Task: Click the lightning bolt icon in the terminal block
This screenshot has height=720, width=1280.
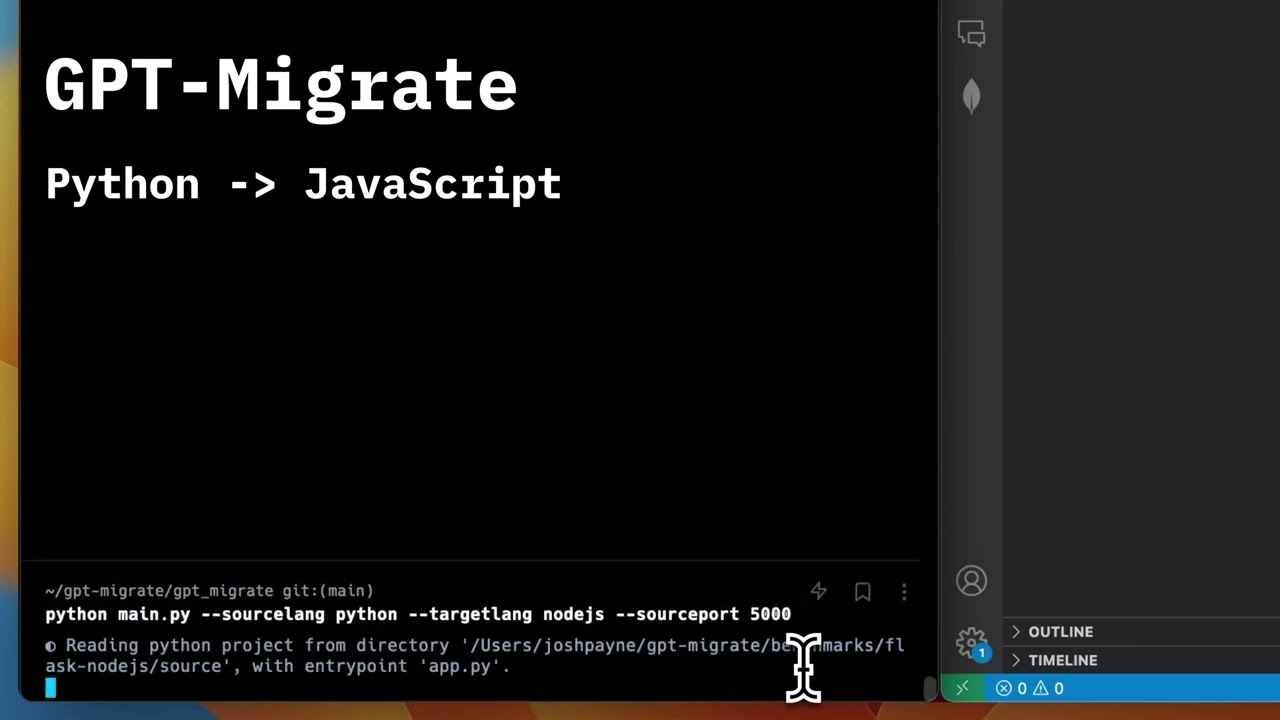Action: click(x=819, y=592)
